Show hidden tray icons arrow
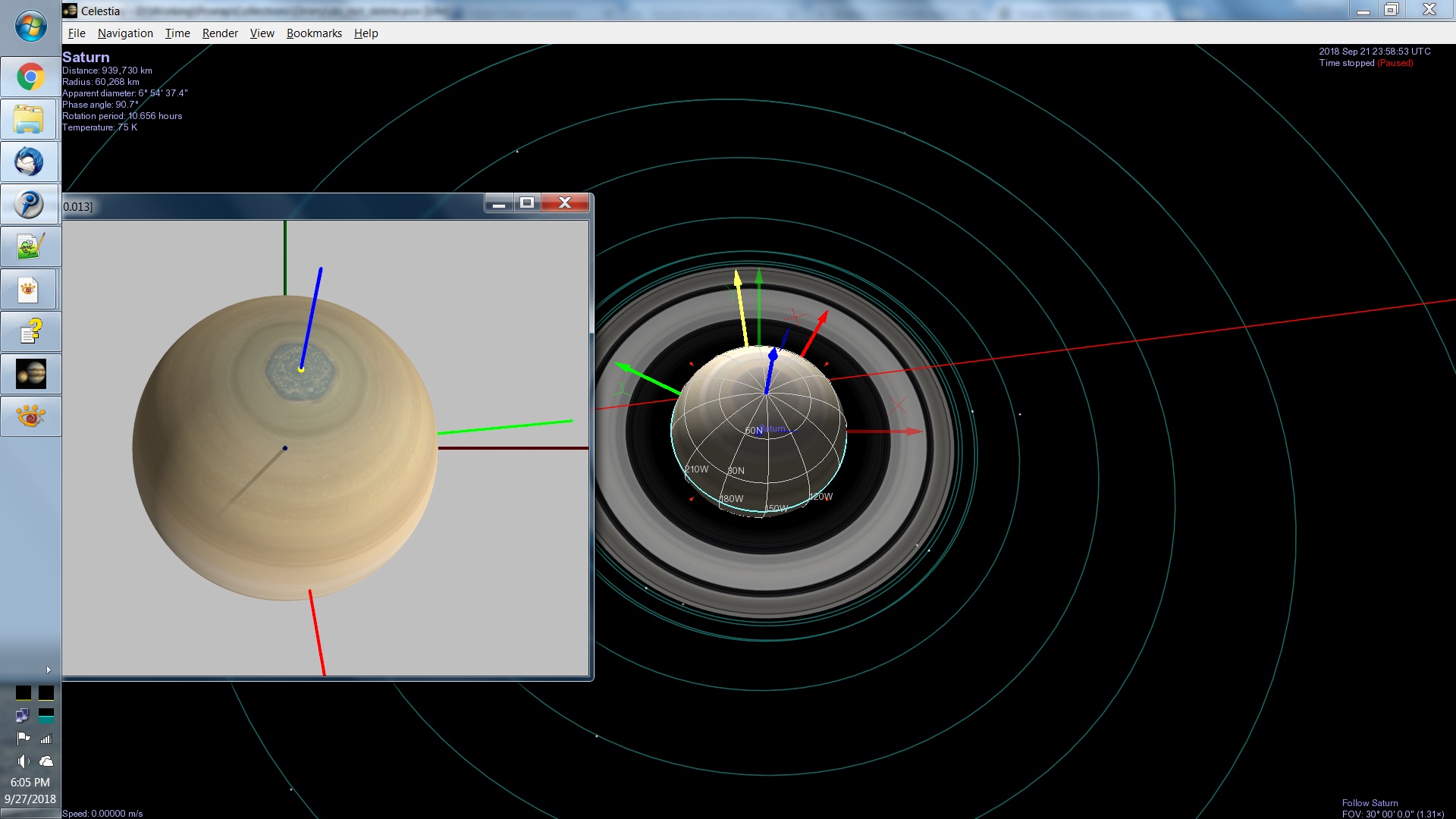This screenshot has height=819, width=1456. click(x=49, y=670)
